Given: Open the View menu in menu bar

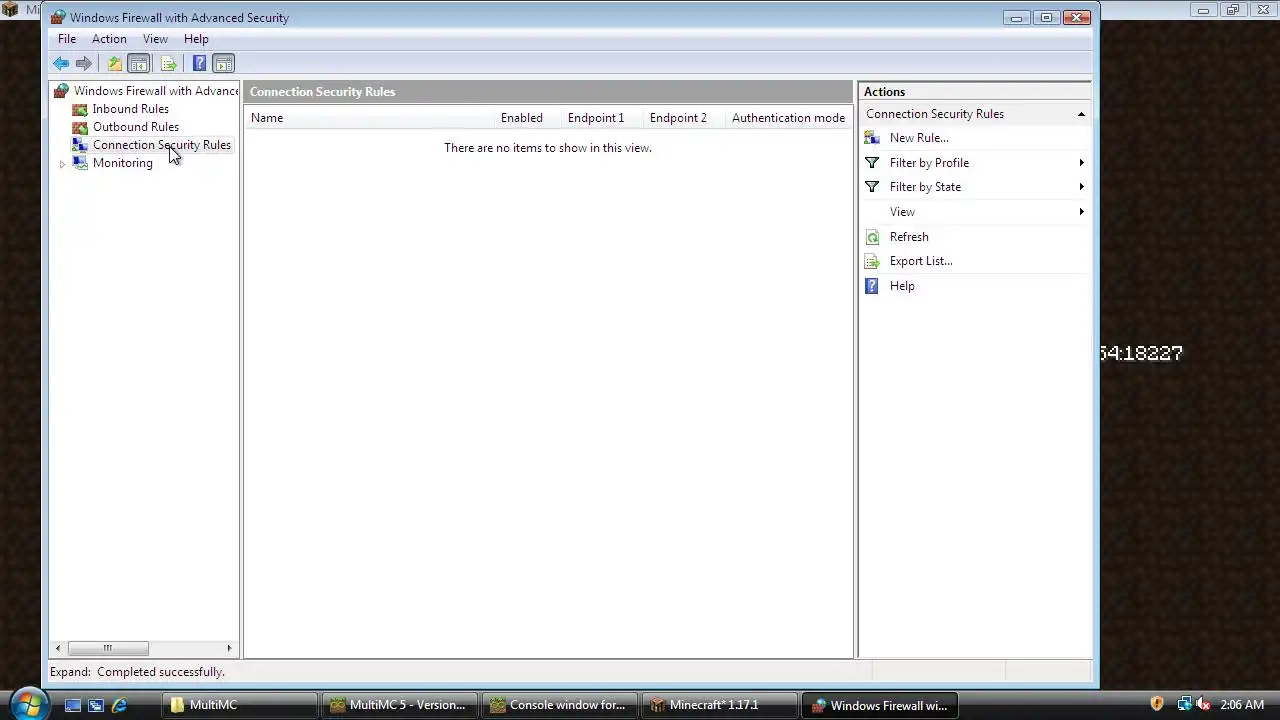Looking at the screenshot, I should coord(155,39).
